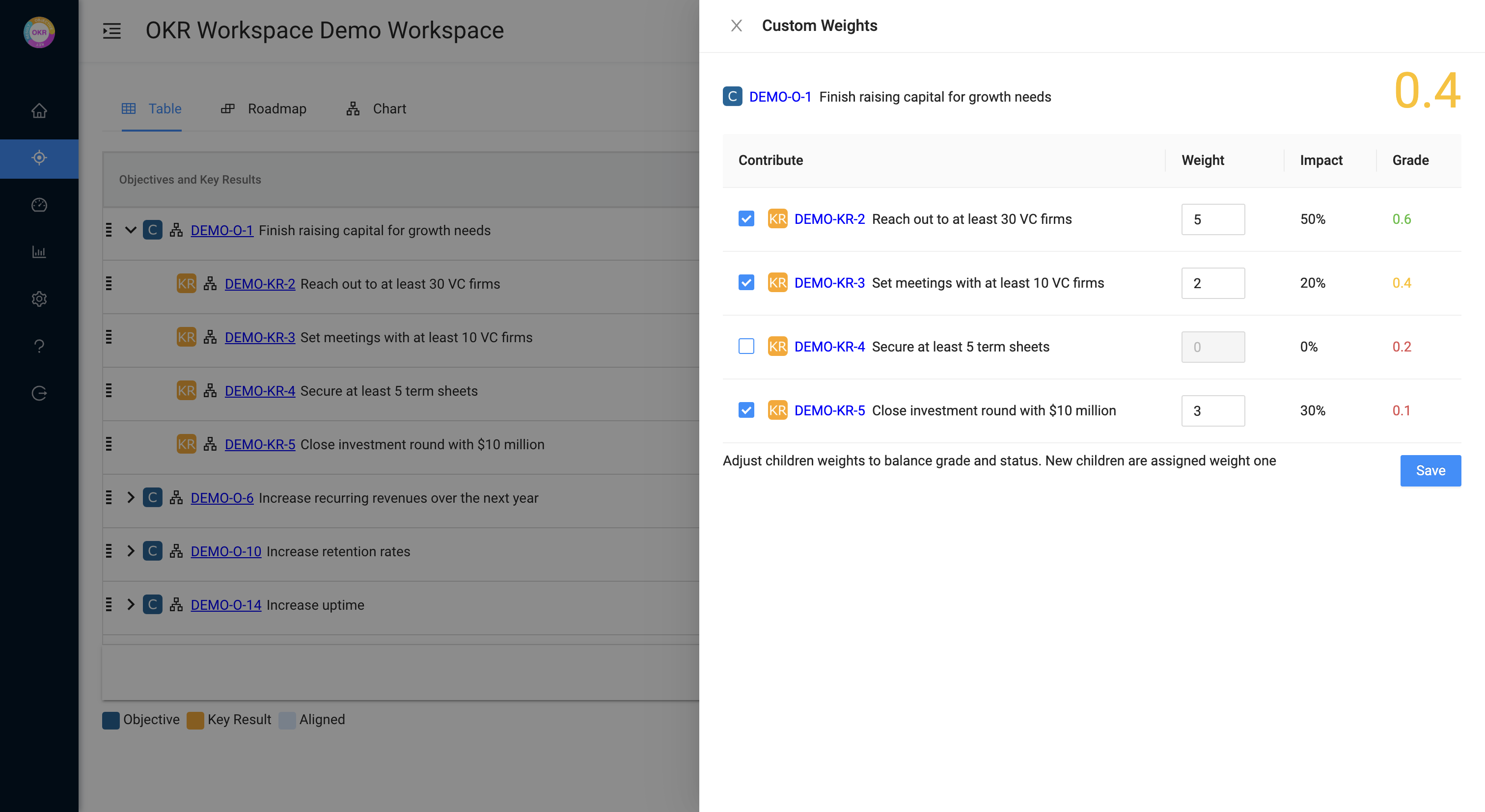Open the dashboard gauge icon in the sidebar
Viewport: 1485px width, 812px height.
pos(39,205)
